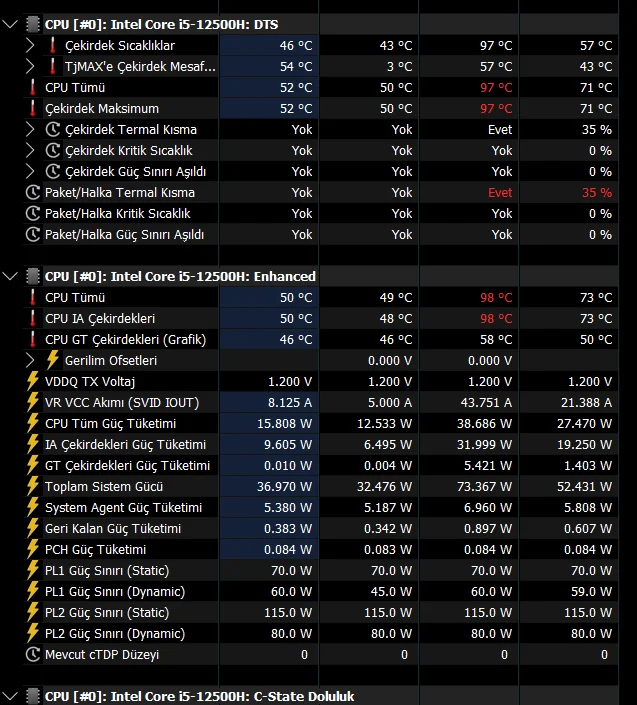Click the red Evet value of Paket/Halka Termal Kısma
The image size is (637, 705).
click(500, 193)
